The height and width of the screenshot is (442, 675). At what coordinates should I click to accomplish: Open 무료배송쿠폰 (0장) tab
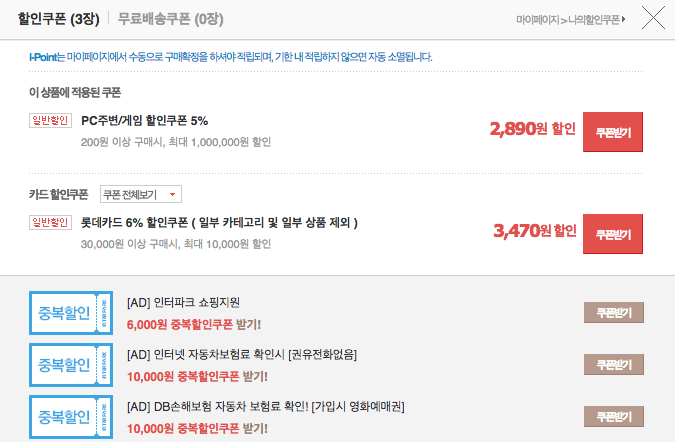(x=170, y=19)
